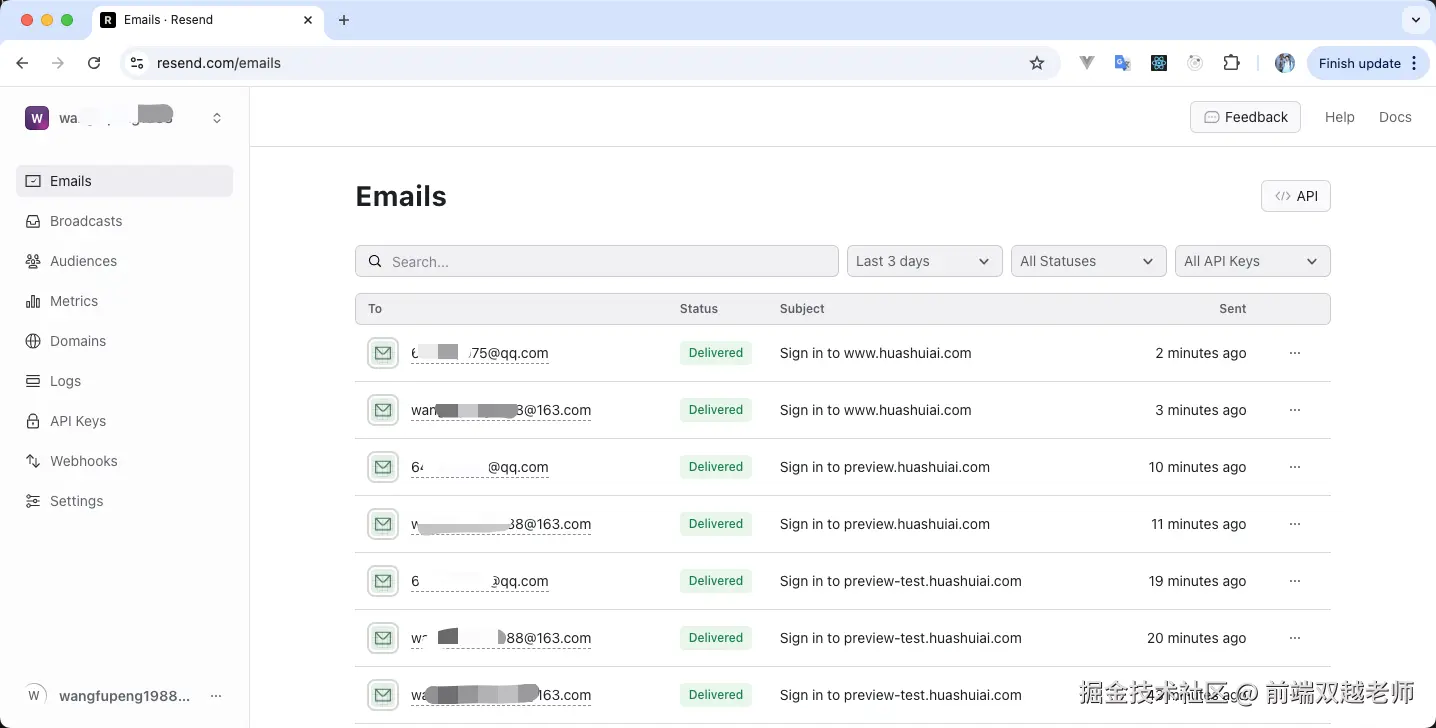
Task: Click the Docs link in header
Action: point(1394,117)
